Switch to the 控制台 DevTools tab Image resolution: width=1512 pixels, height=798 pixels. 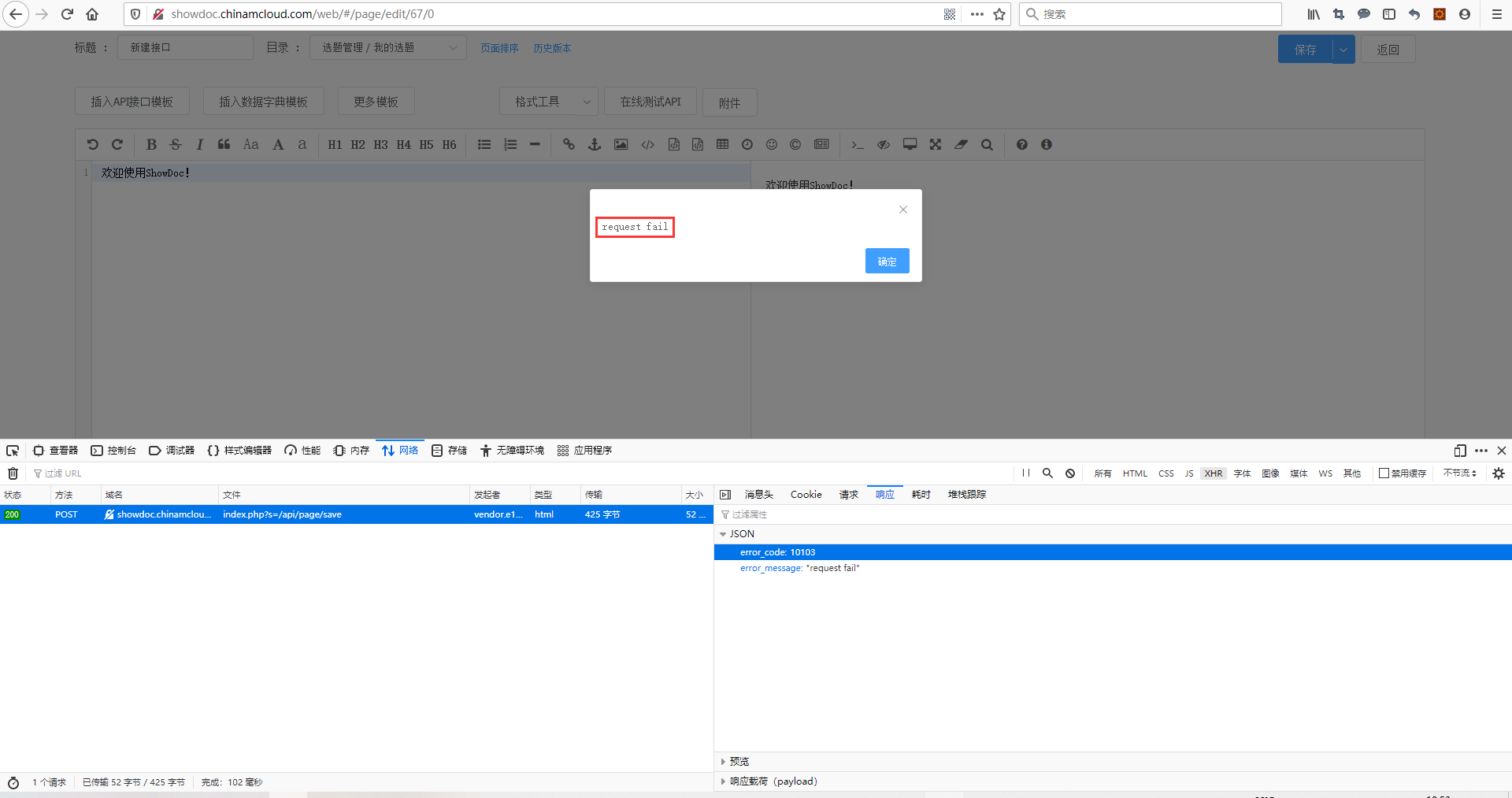click(x=113, y=451)
